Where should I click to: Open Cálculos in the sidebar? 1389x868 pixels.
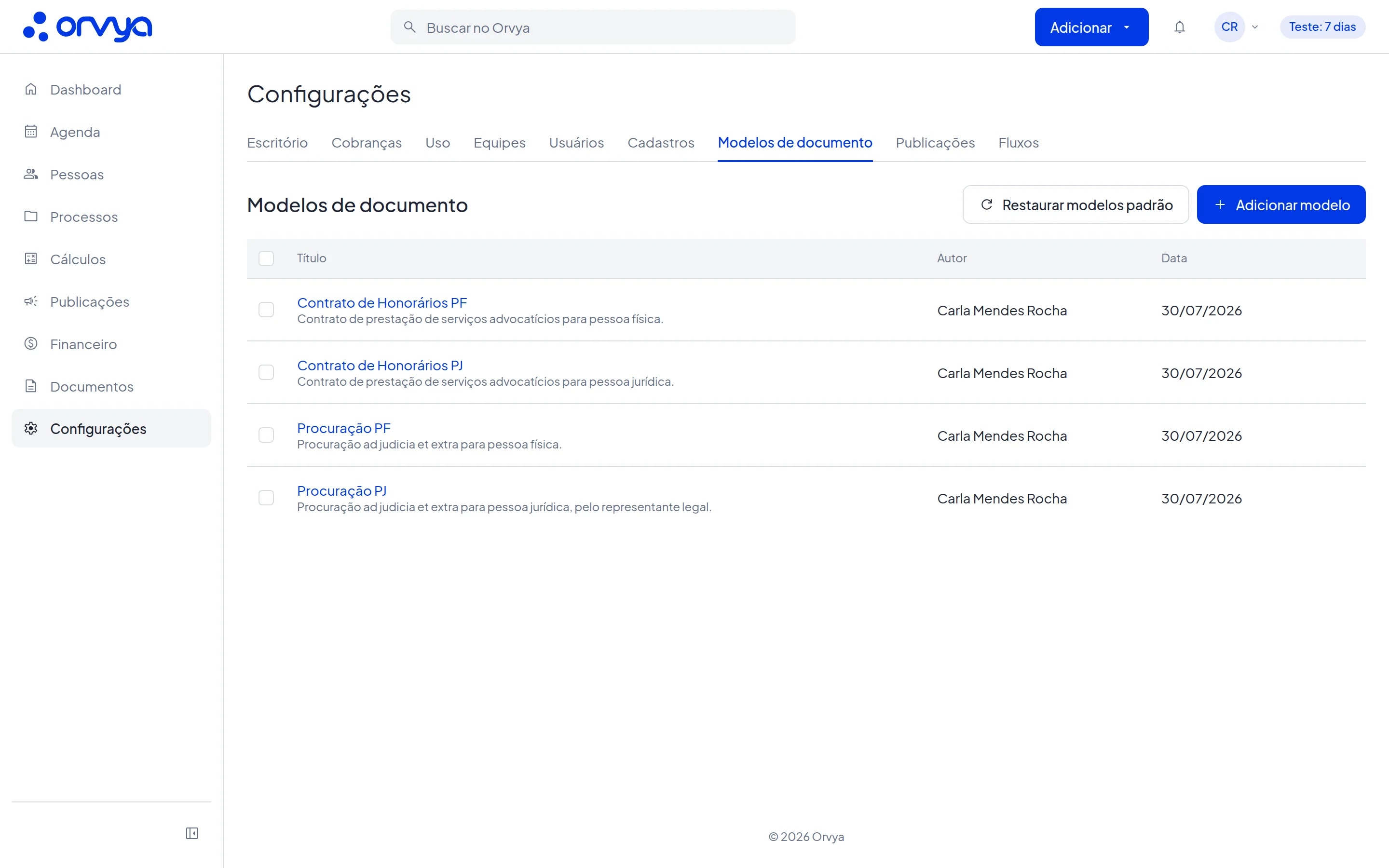click(x=111, y=259)
